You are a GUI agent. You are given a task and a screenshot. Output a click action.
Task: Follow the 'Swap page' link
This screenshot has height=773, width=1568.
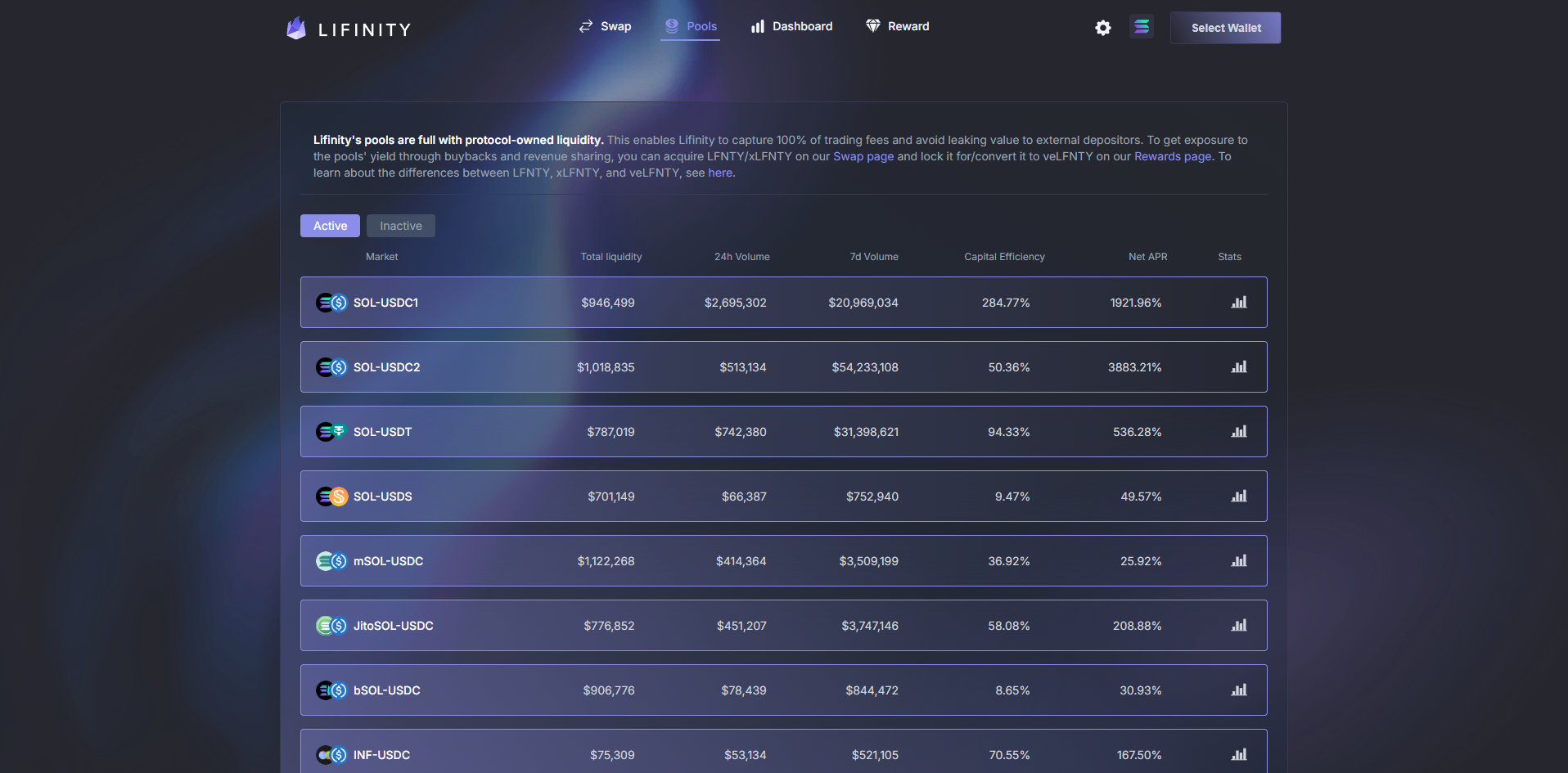(863, 156)
